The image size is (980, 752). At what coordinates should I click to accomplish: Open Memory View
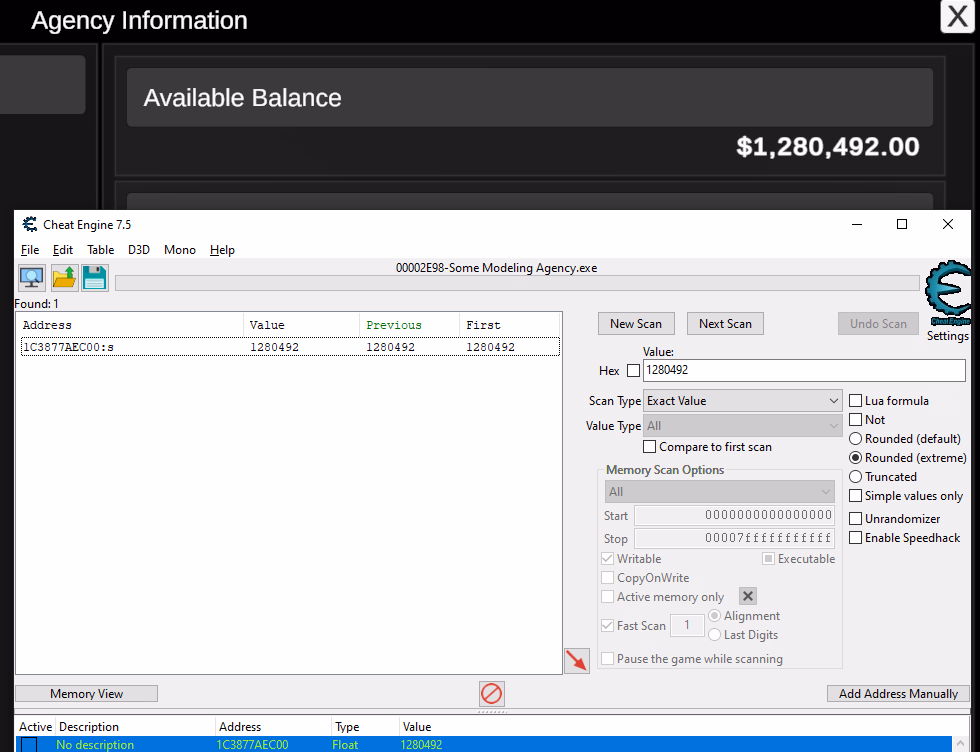[x=86, y=694]
